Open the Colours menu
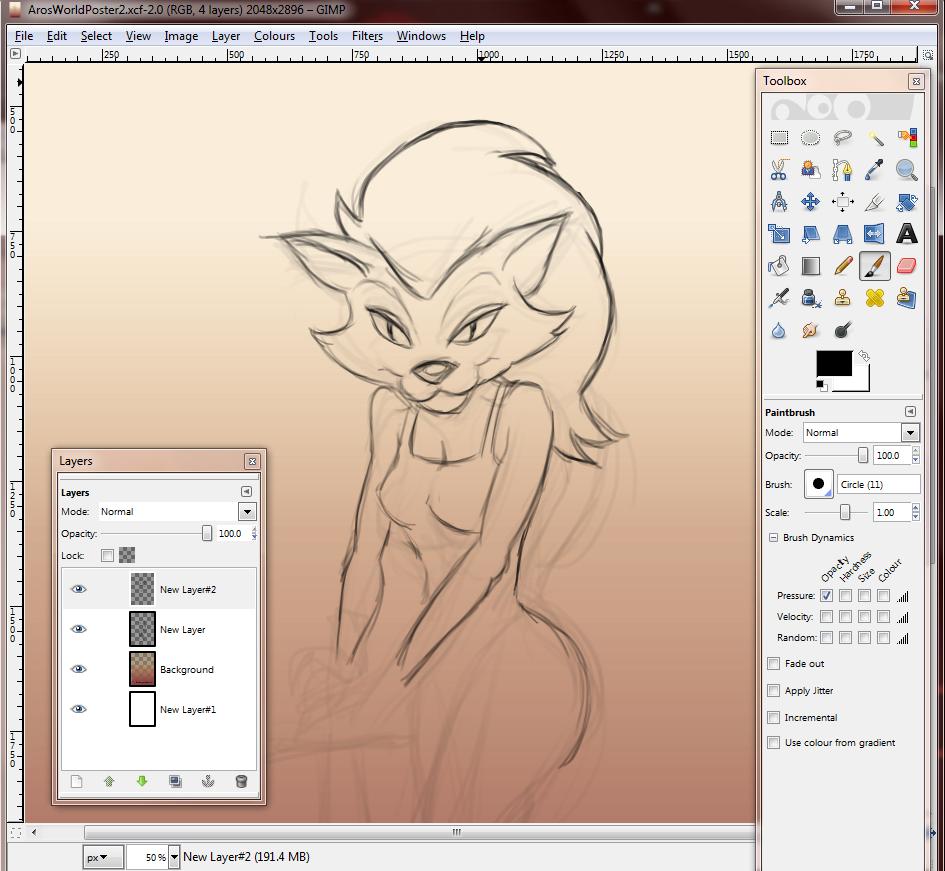 click(274, 36)
